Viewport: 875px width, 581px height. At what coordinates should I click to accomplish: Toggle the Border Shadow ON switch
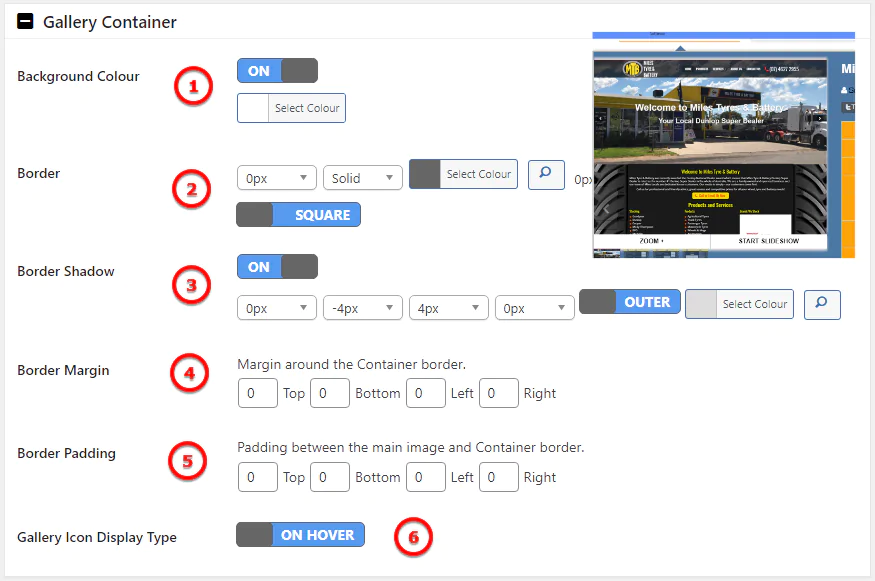[277, 267]
